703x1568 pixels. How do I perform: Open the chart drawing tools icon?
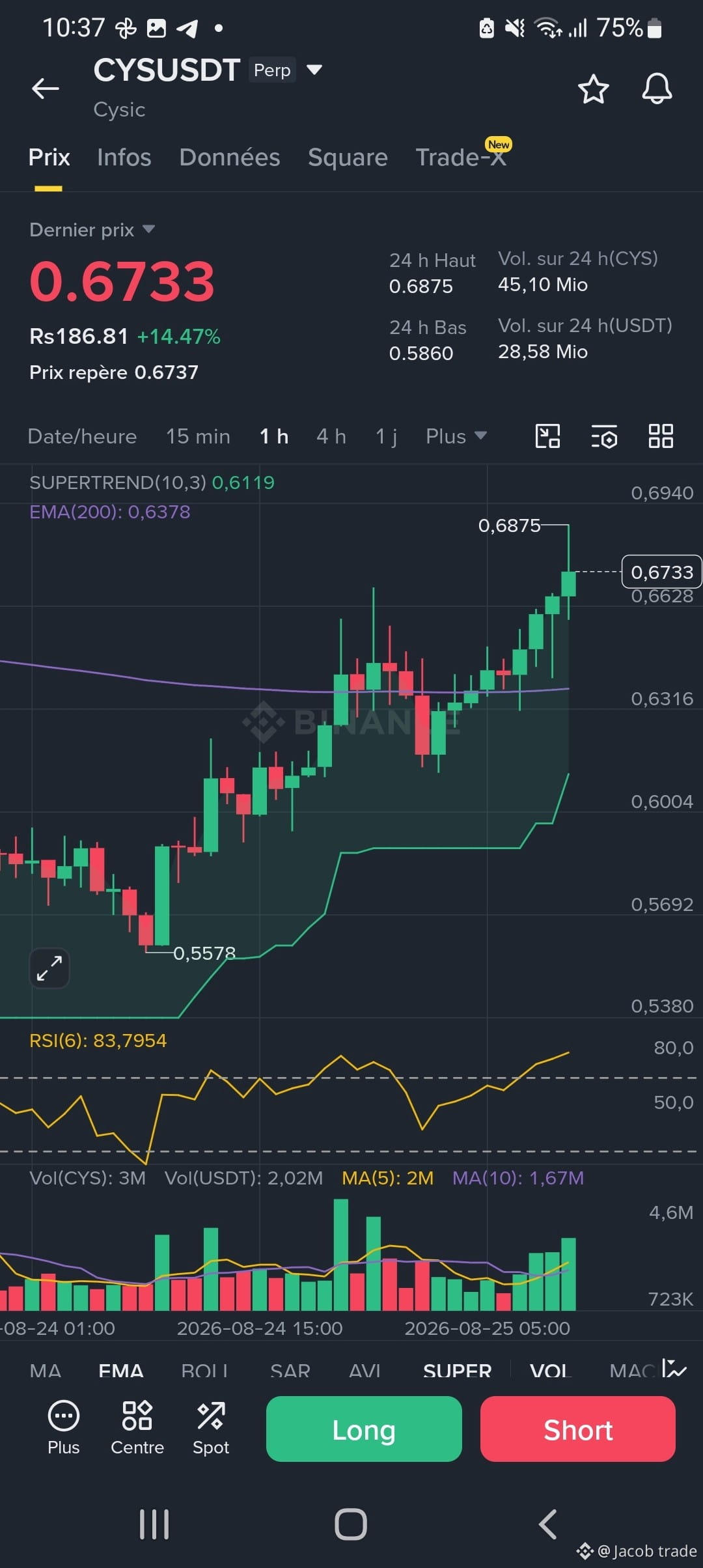547,436
